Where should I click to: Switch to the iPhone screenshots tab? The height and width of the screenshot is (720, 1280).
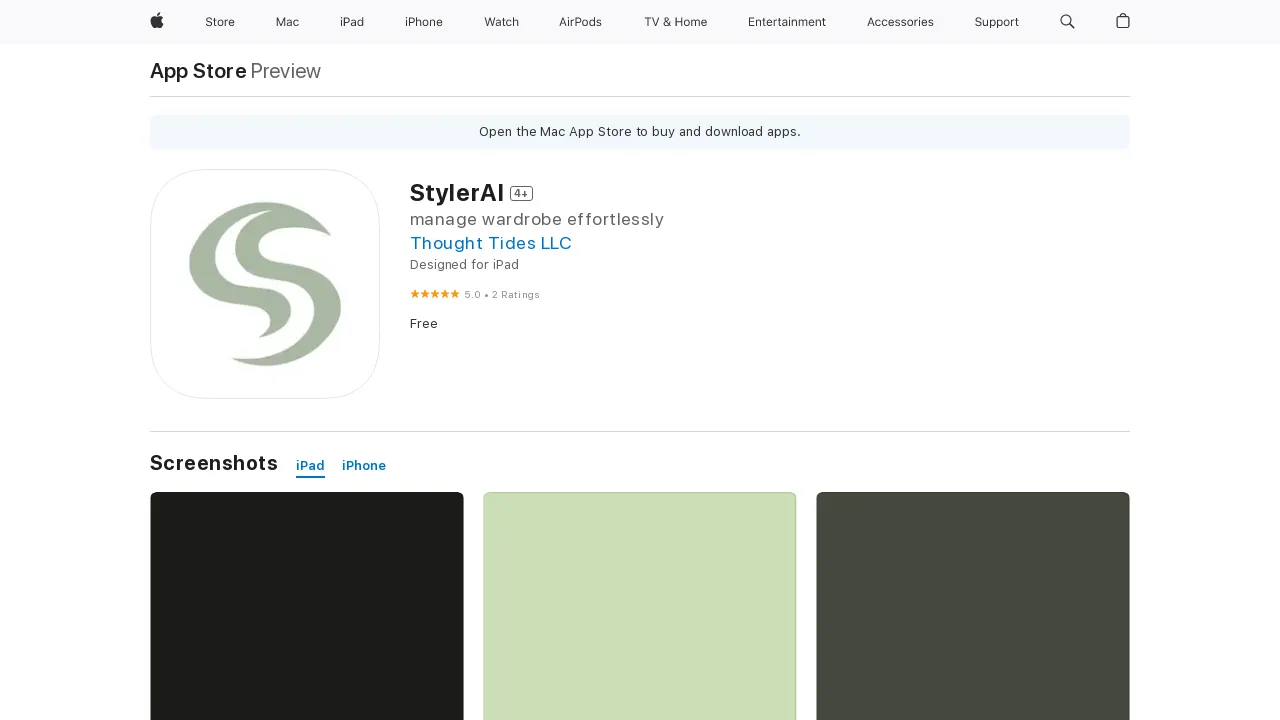(364, 466)
